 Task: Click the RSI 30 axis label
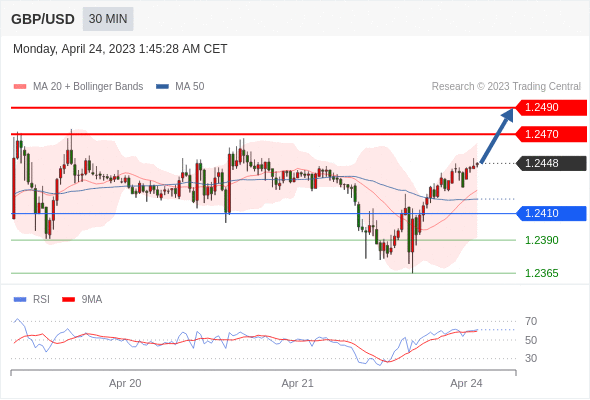531,358
